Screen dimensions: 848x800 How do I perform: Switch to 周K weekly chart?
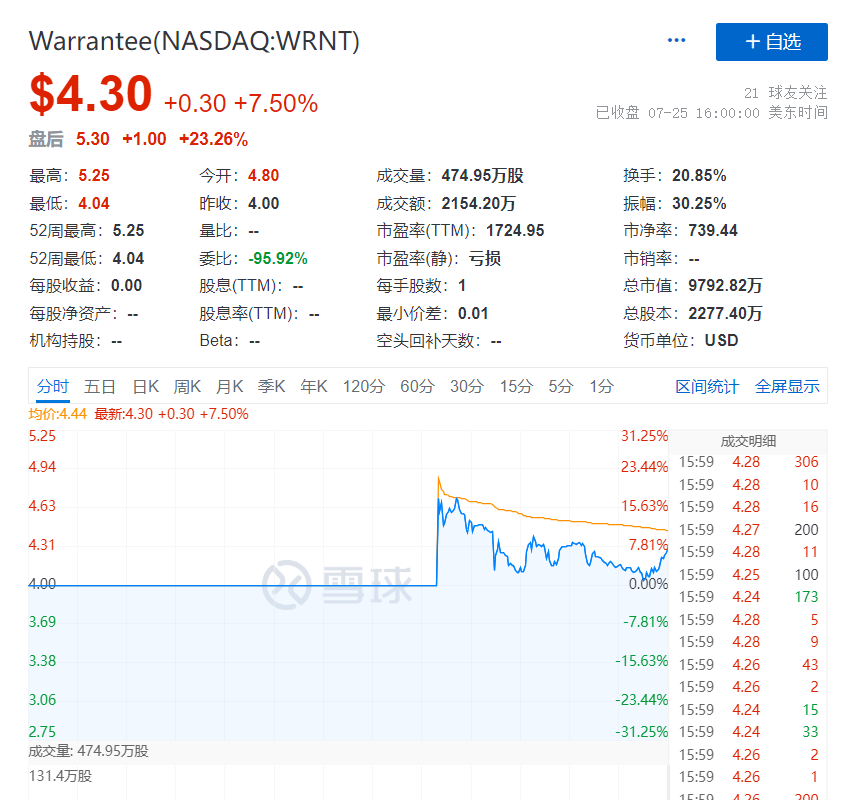187,387
